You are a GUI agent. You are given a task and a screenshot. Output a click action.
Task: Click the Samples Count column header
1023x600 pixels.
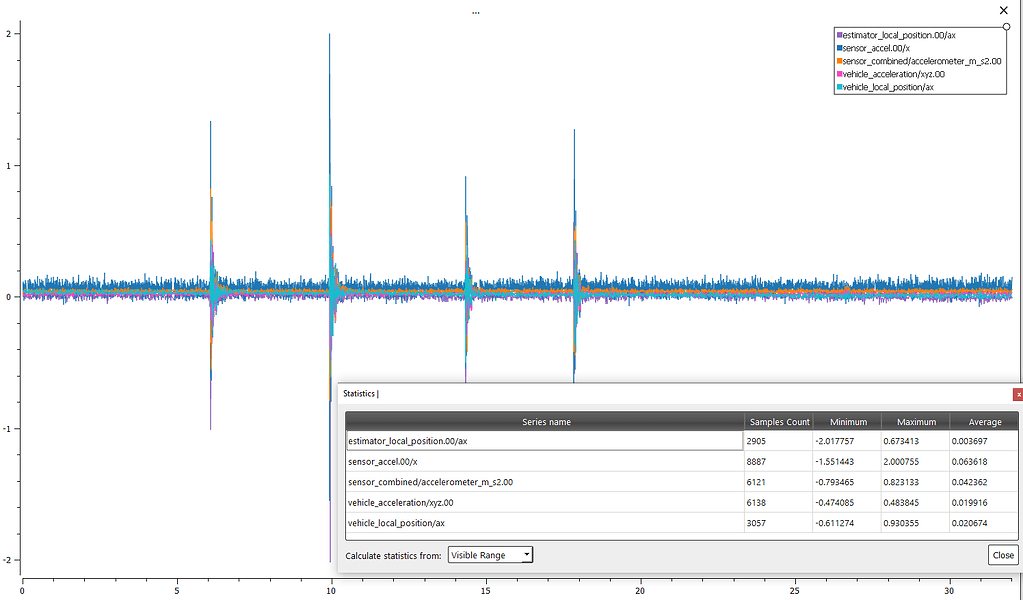point(778,421)
